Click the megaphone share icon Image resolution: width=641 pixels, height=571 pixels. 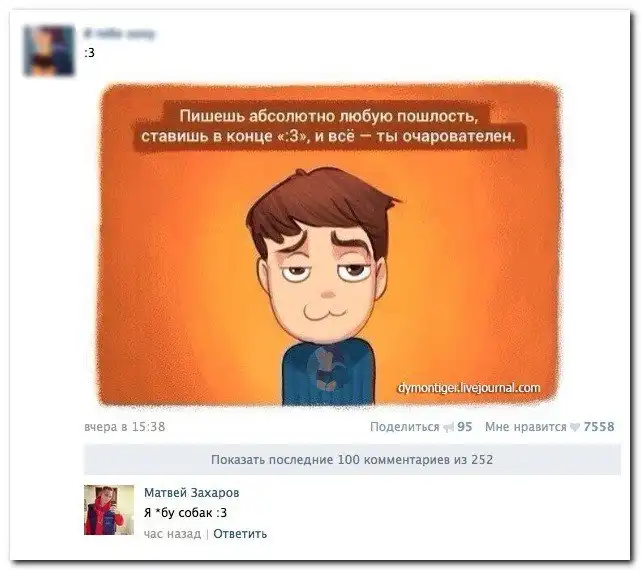click(x=448, y=428)
